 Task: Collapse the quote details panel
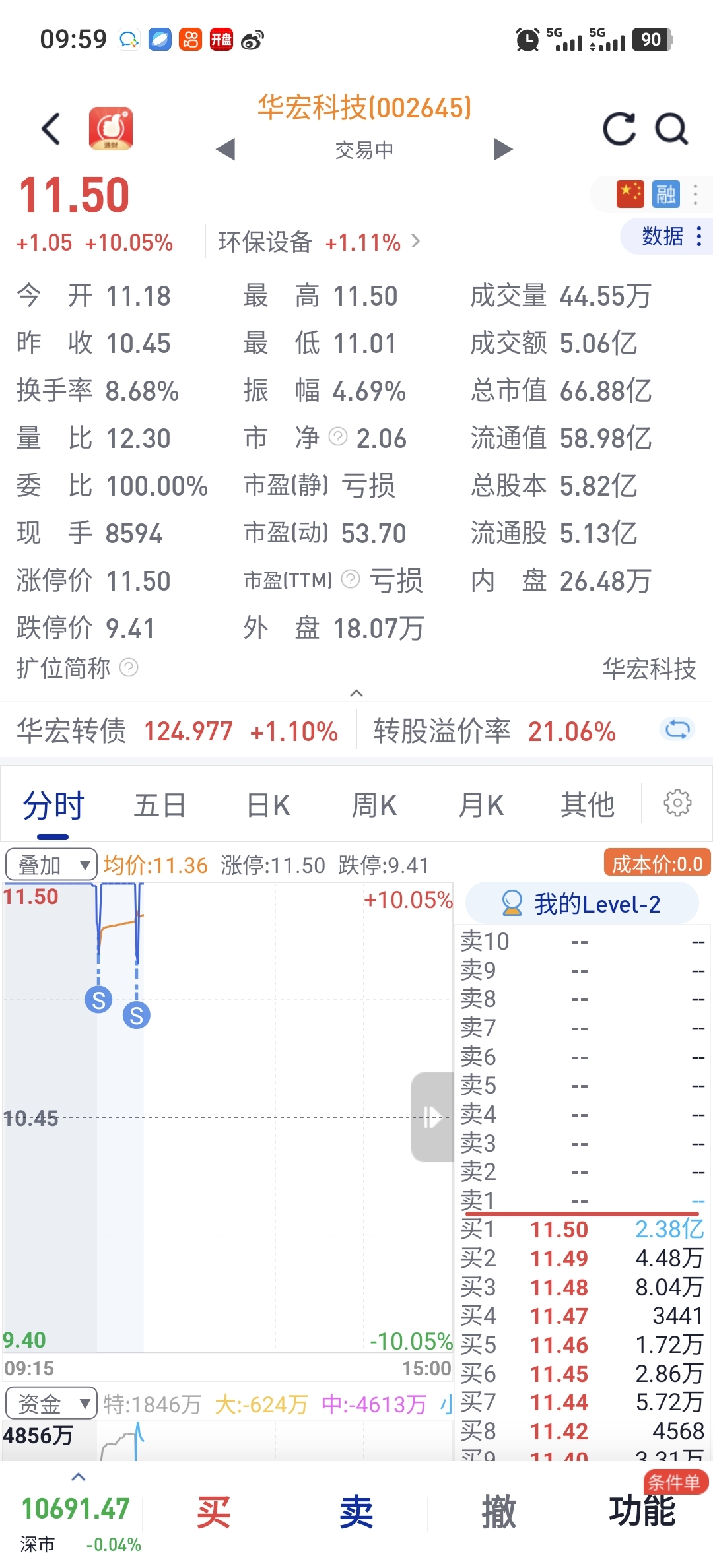tap(356, 693)
